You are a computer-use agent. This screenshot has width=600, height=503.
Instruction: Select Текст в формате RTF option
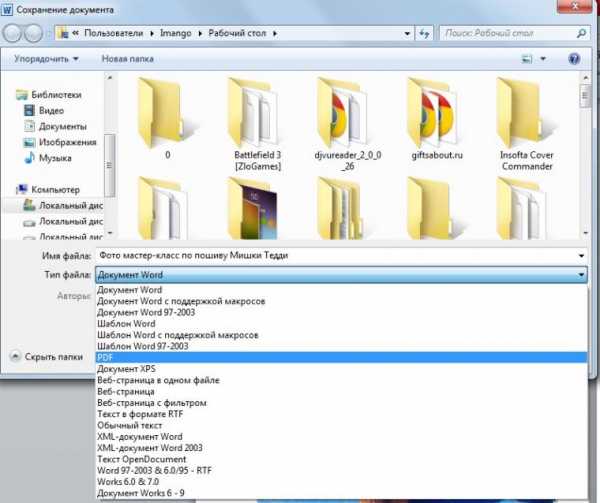click(341, 414)
